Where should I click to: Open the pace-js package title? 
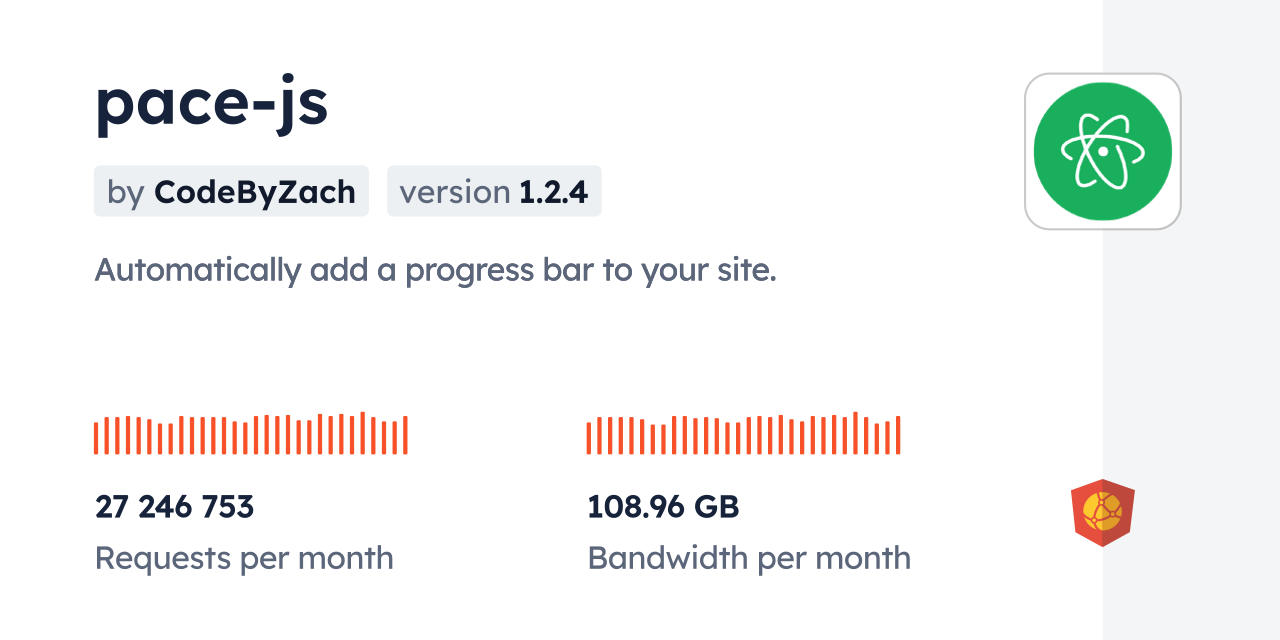[x=211, y=104]
